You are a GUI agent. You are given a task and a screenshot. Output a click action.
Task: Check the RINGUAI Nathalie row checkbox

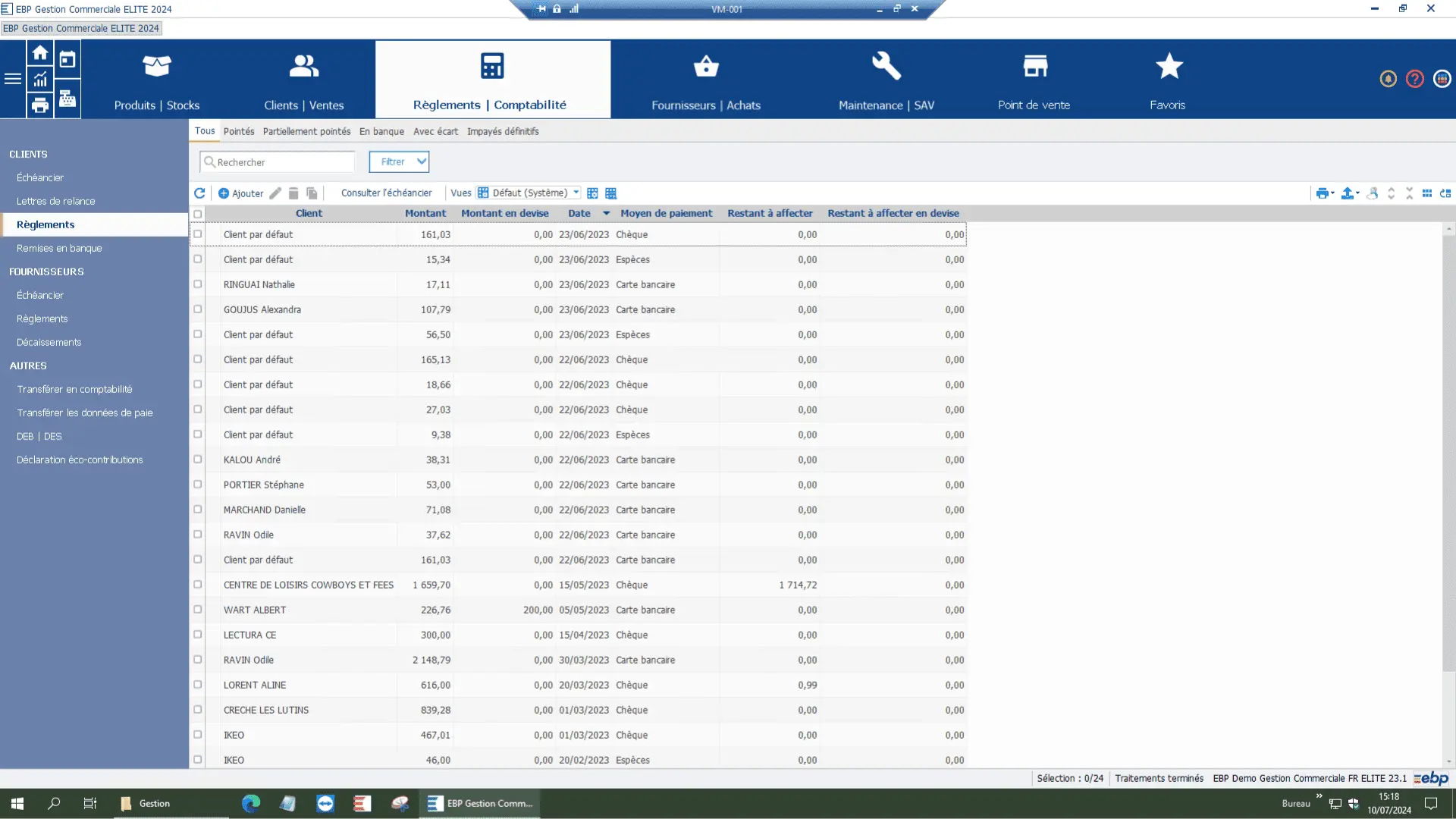(x=198, y=284)
